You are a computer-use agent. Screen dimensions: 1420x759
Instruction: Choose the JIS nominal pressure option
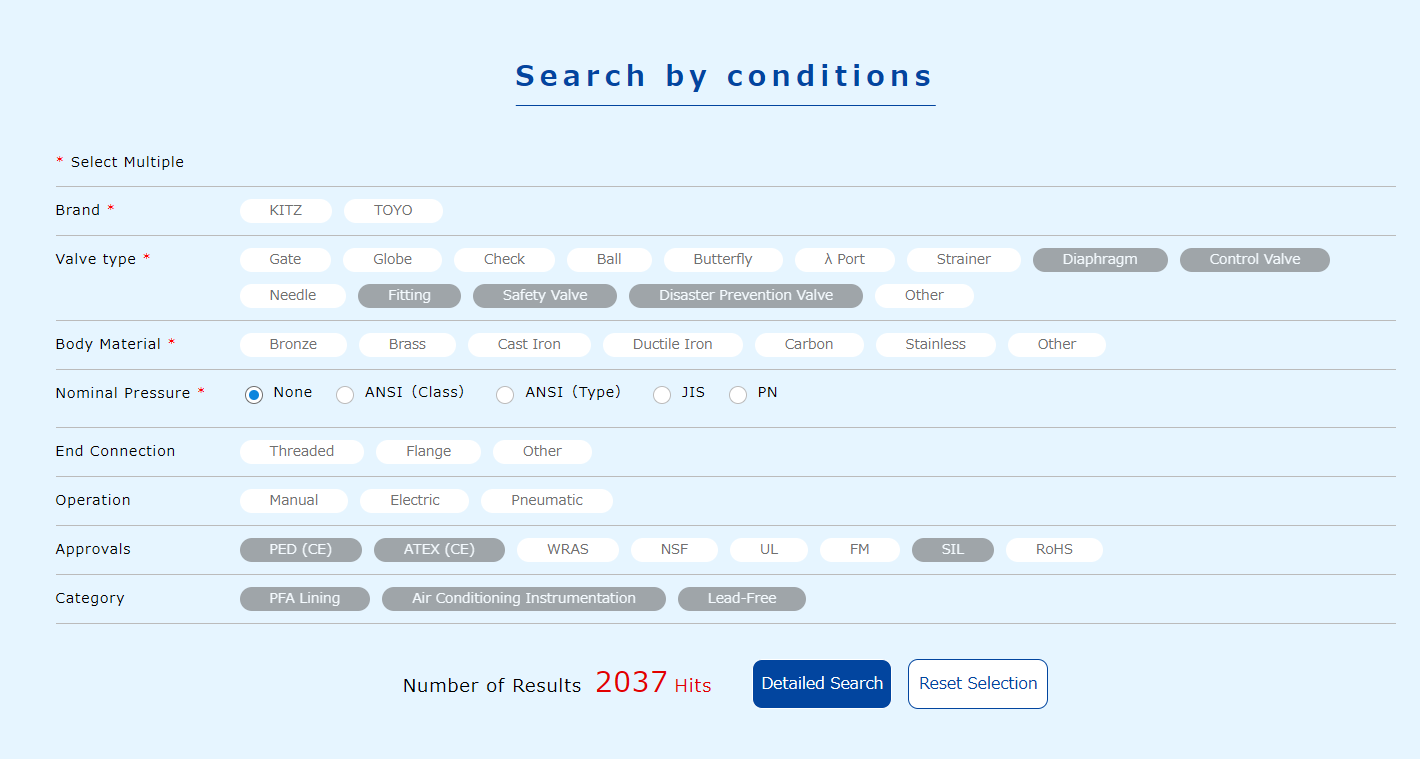pyautogui.click(x=661, y=394)
